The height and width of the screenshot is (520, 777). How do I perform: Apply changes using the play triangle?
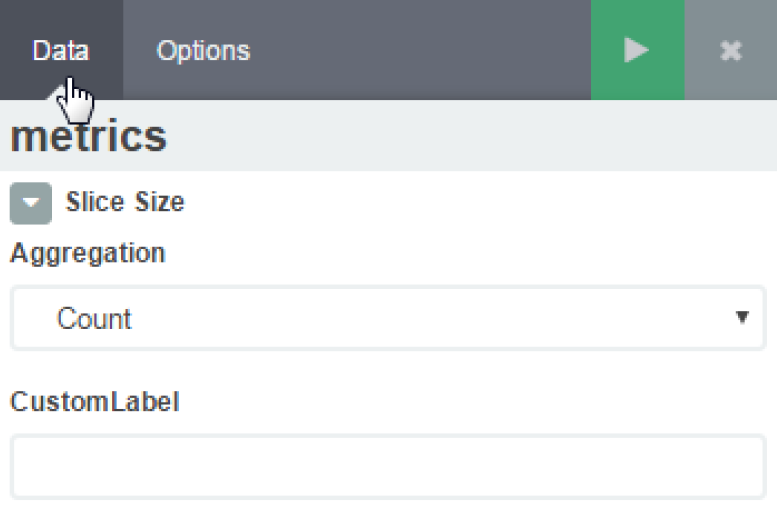tap(637, 50)
